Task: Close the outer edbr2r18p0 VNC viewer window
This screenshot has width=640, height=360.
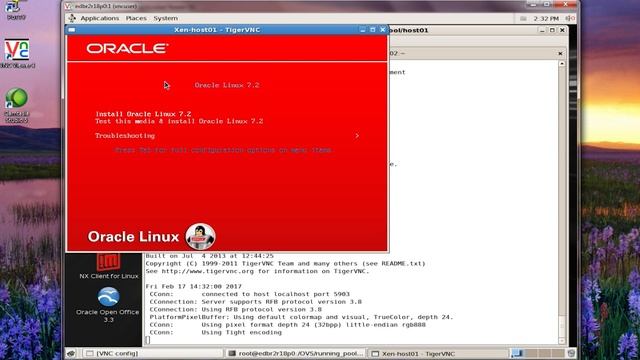Action: (x=565, y=4)
